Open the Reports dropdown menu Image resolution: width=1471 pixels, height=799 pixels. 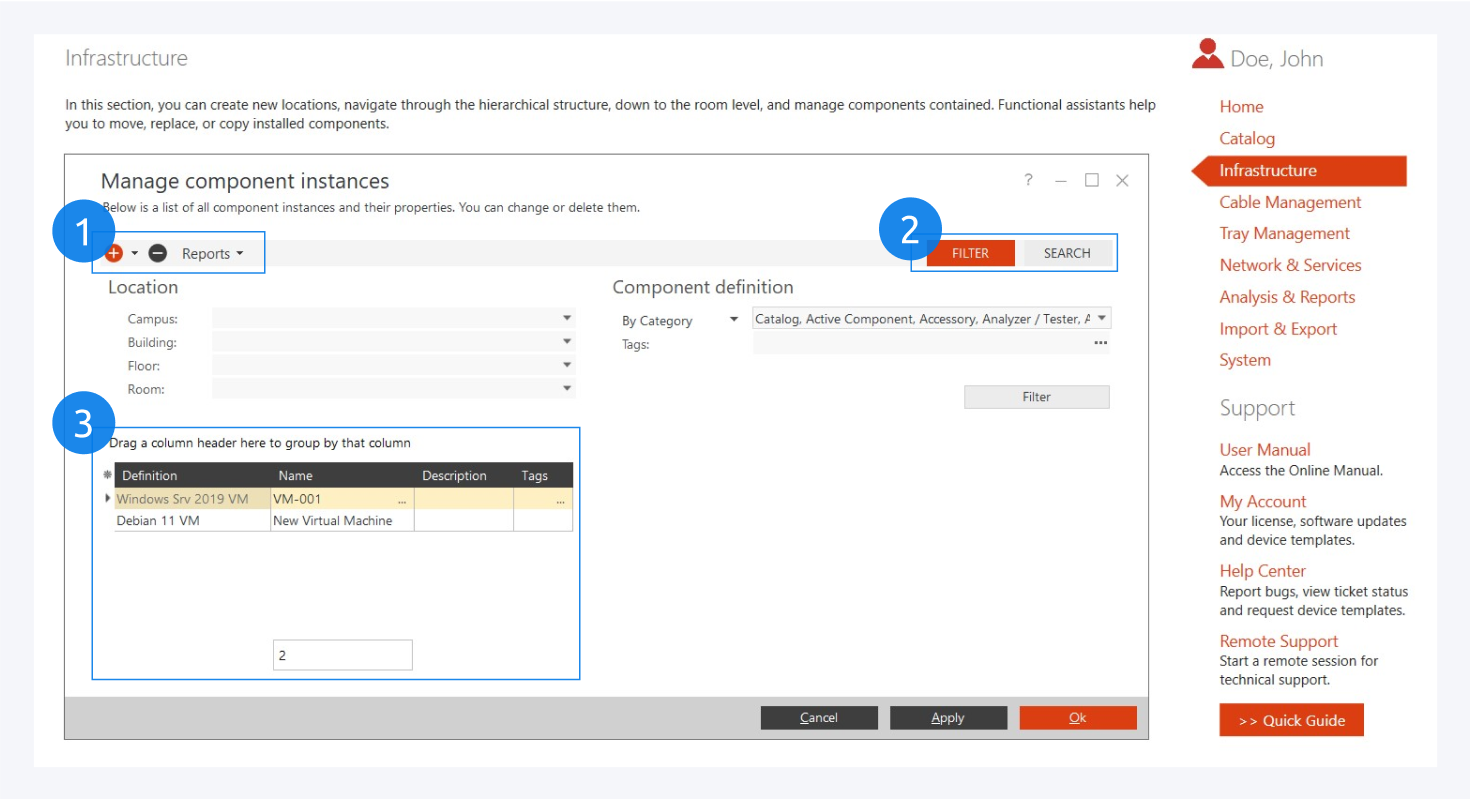click(212, 254)
